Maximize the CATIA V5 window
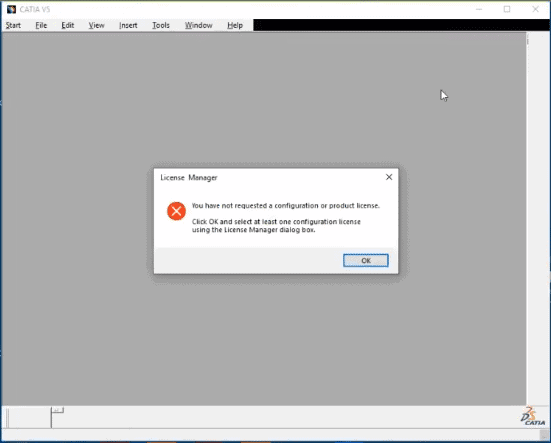The image size is (551, 443). 507,9
